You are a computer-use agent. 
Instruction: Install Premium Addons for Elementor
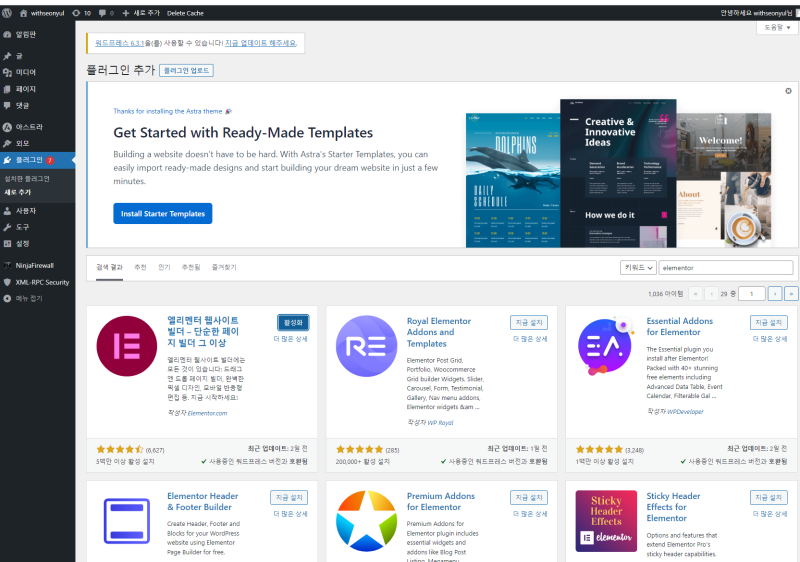tap(529, 497)
